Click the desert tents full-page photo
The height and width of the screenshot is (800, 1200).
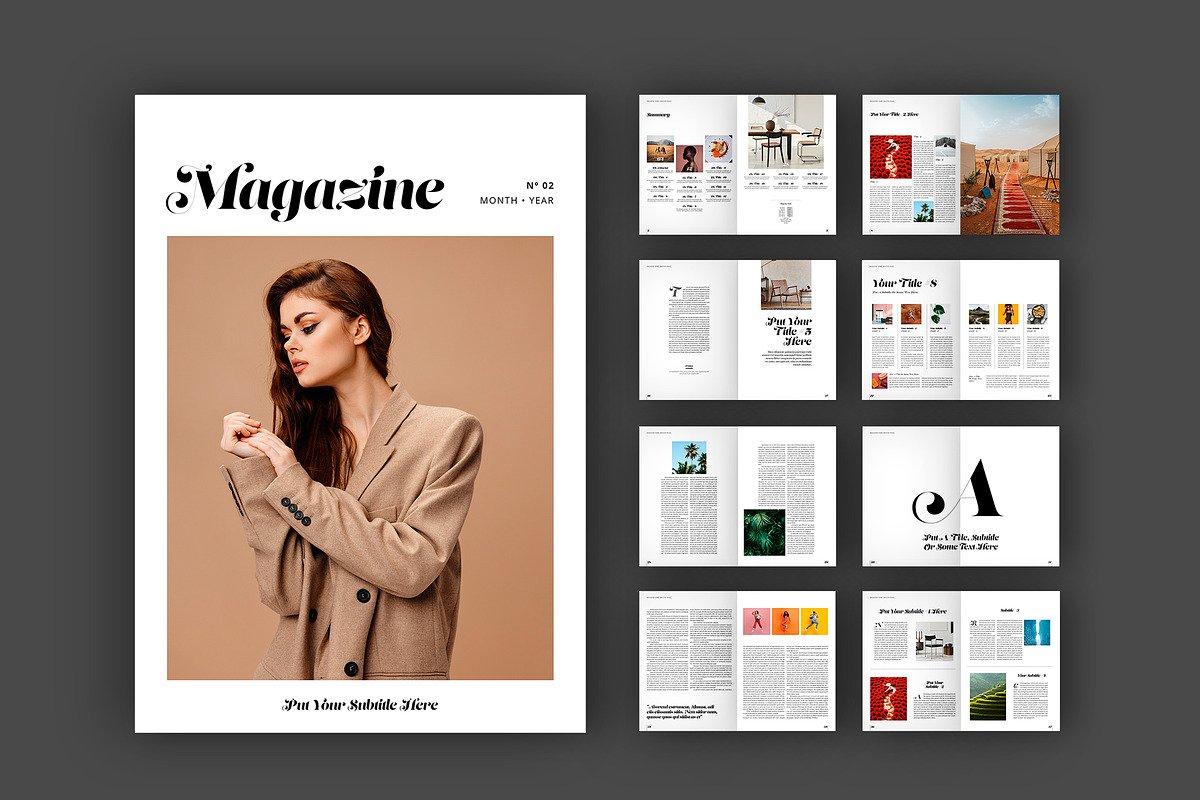(1009, 165)
